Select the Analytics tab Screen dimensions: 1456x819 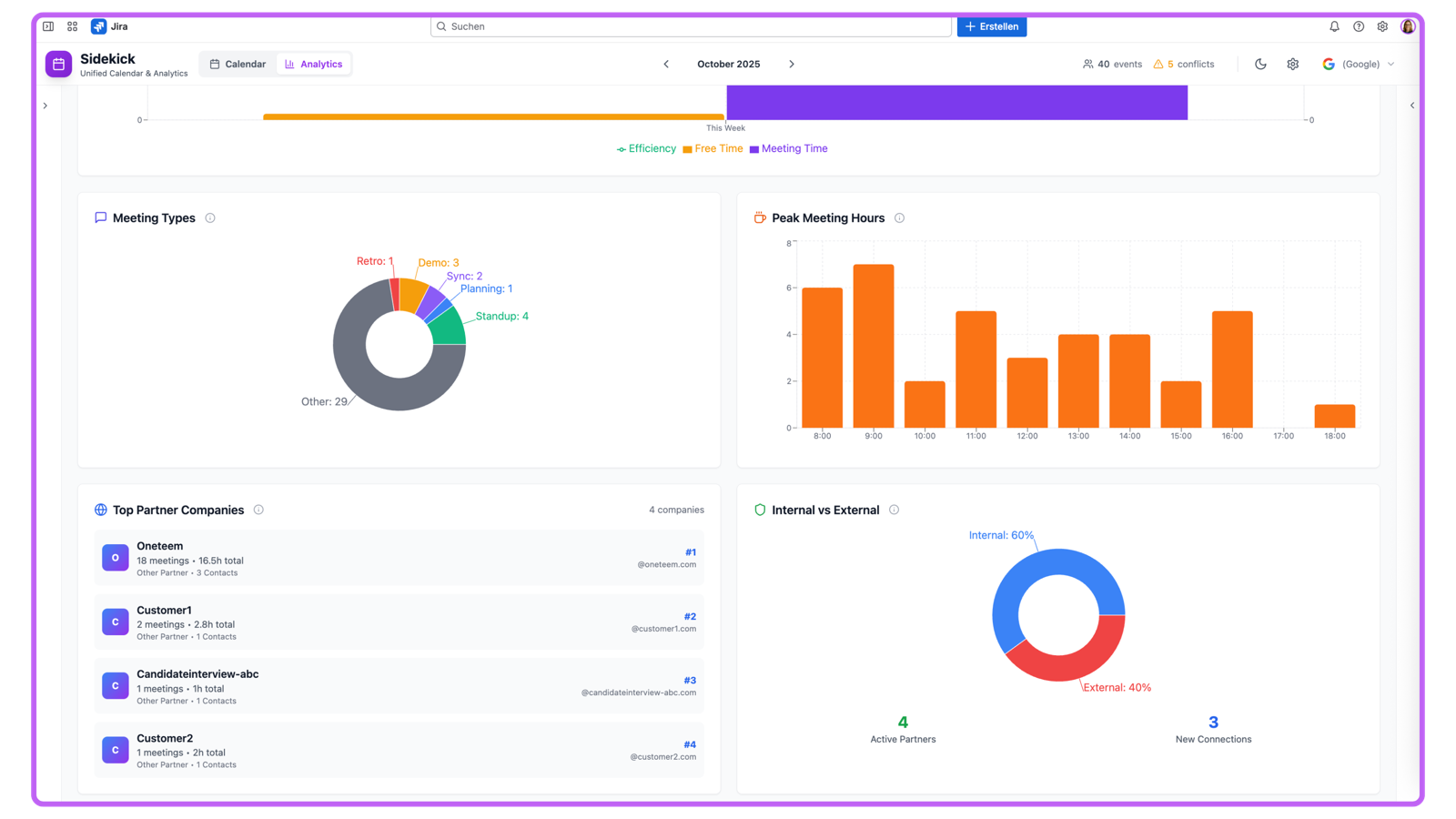tap(313, 64)
